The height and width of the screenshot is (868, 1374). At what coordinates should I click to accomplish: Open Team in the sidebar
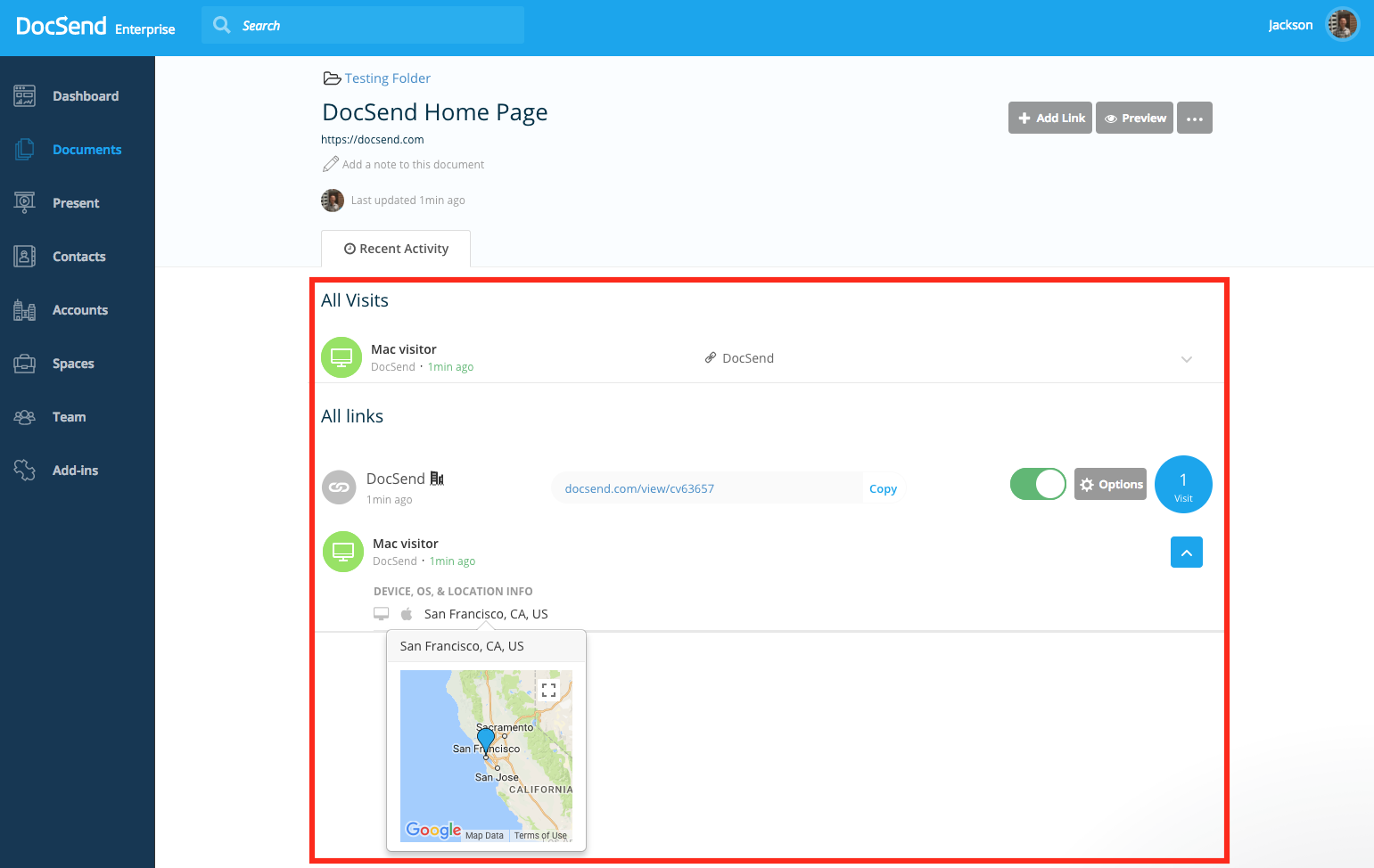tap(69, 417)
